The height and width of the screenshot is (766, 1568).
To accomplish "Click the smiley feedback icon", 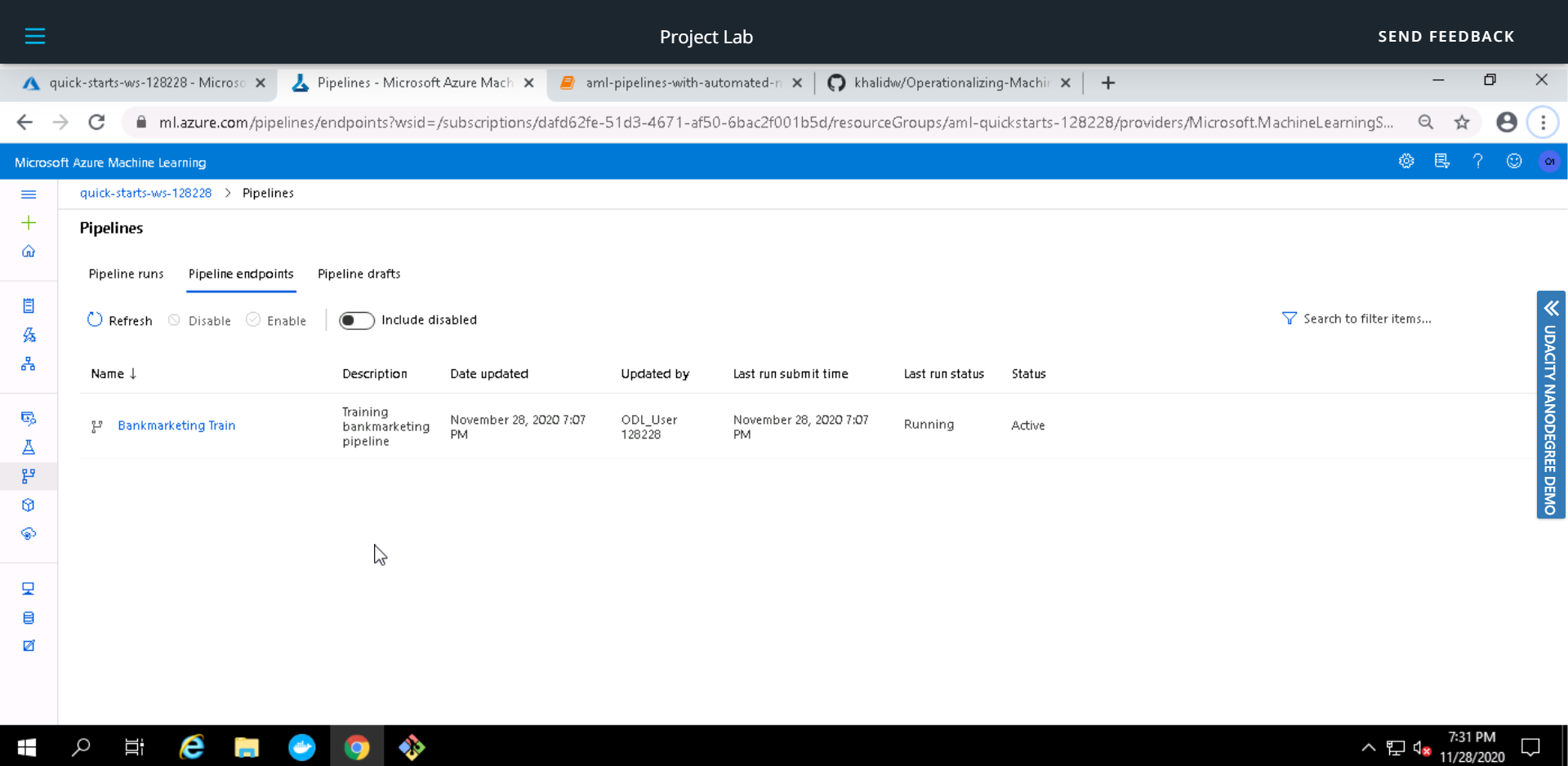I will (x=1514, y=162).
